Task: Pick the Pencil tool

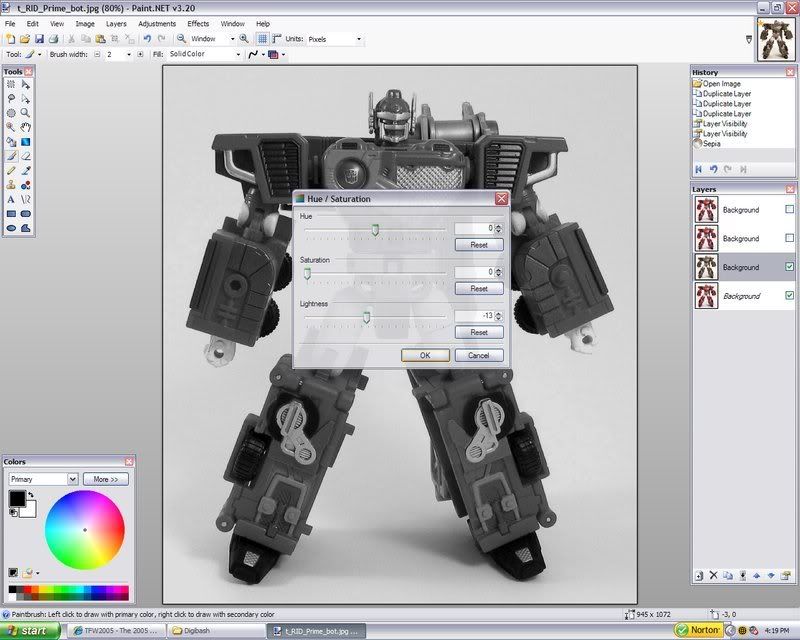Action: pyautogui.click(x=11, y=170)
